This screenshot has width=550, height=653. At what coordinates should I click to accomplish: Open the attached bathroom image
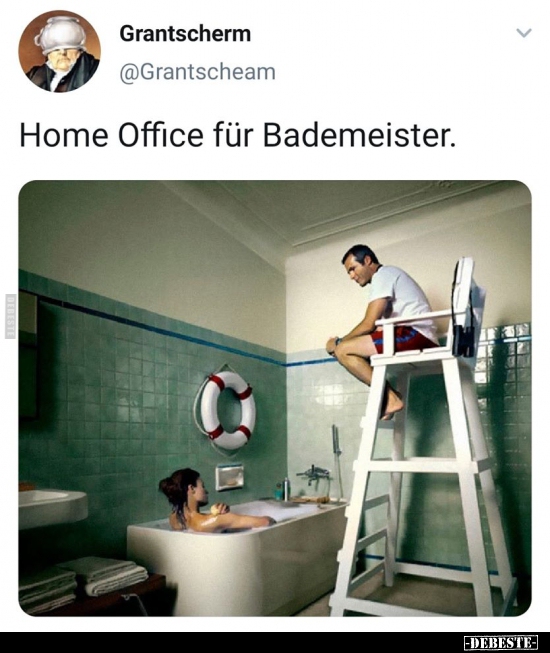click(275, 398)
